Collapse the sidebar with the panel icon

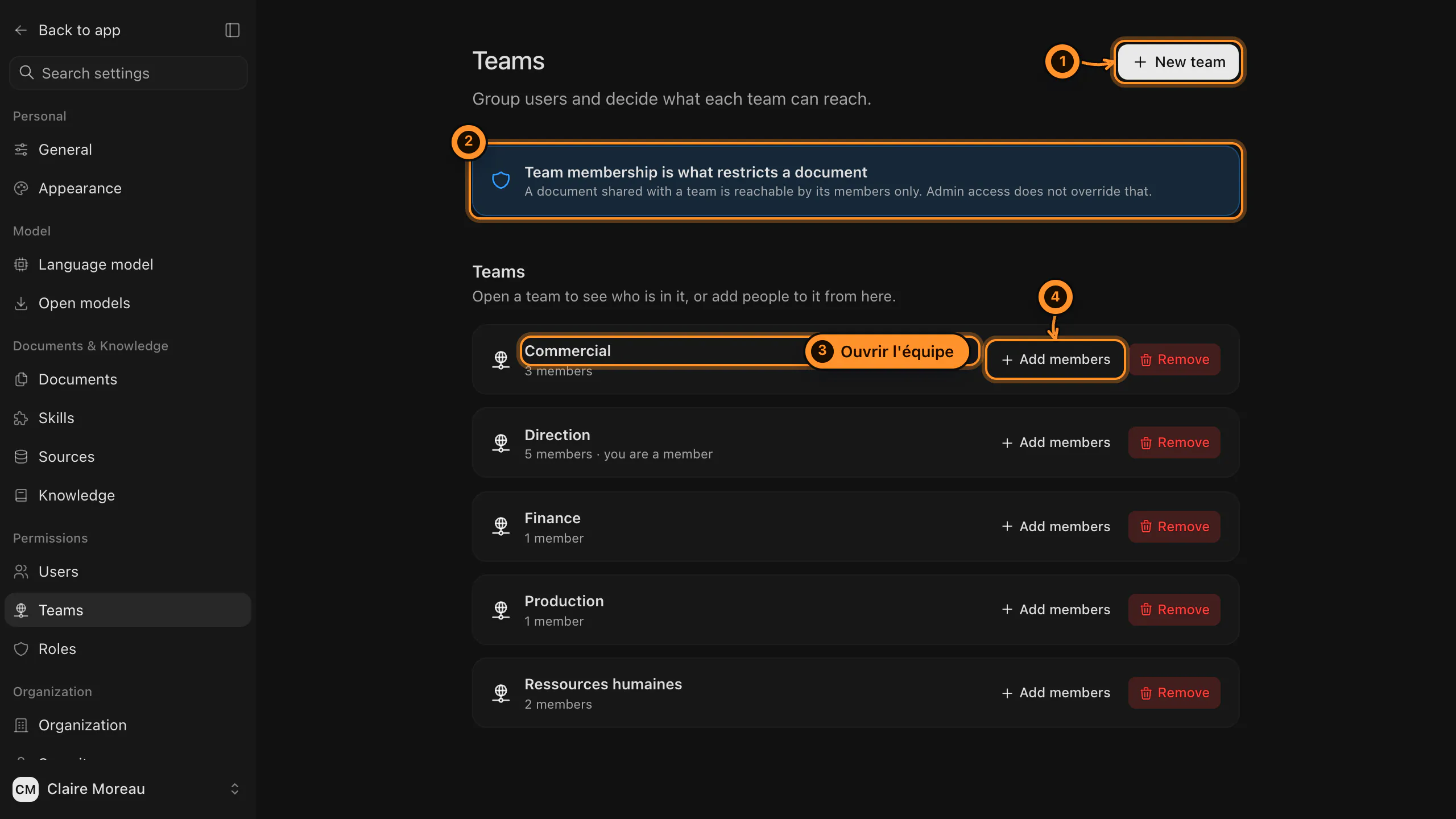click(232, 30)
